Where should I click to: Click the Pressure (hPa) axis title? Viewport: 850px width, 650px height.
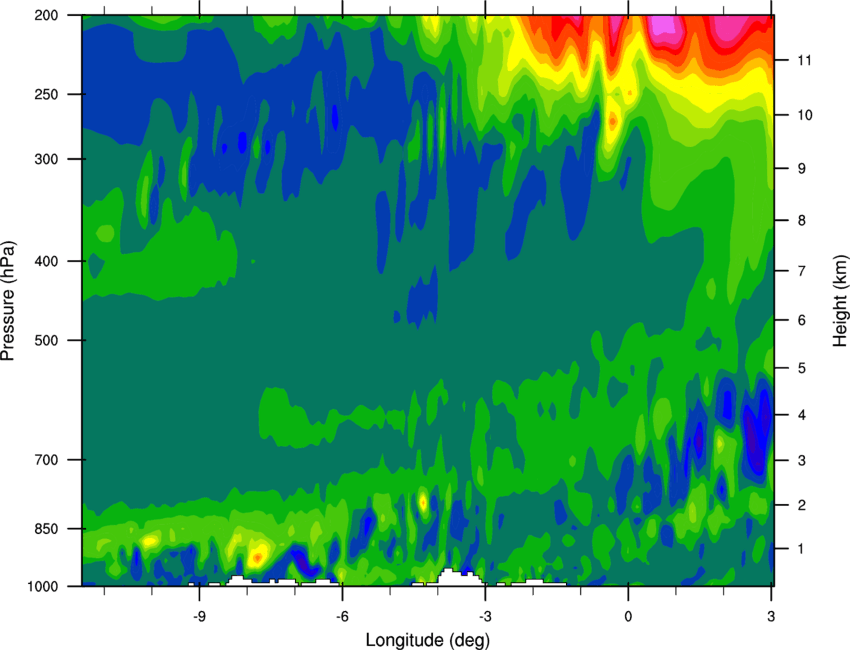pos(8,301)
